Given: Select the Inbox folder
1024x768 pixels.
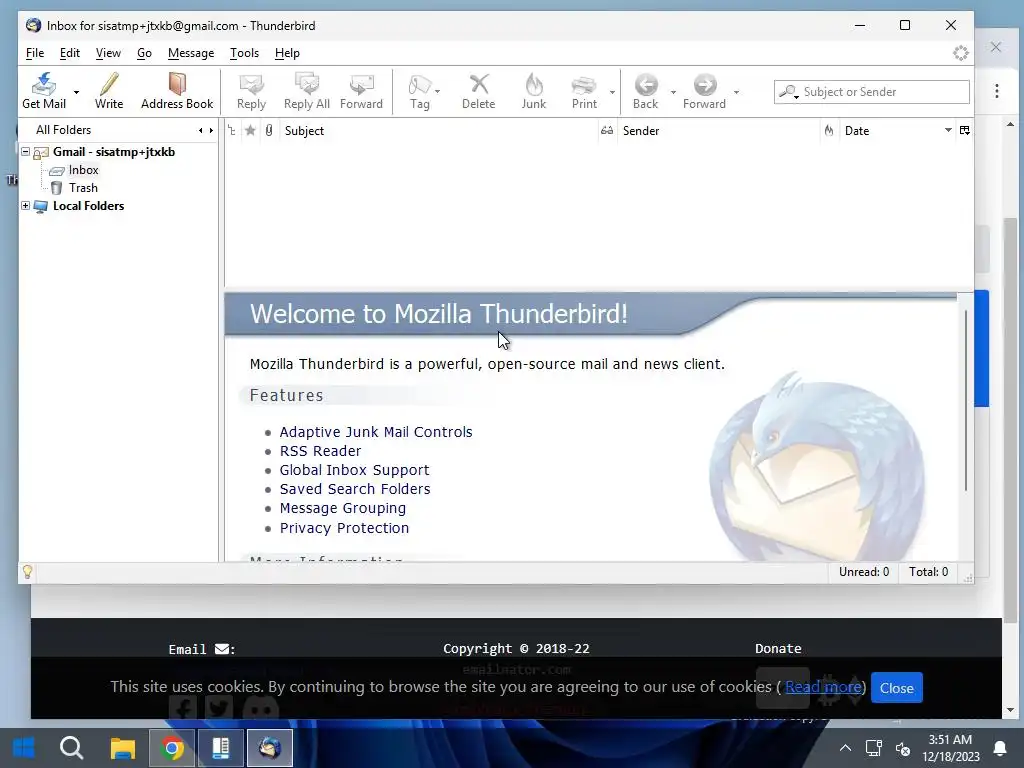Looking at the screenshot, I should tap(83, 170).
